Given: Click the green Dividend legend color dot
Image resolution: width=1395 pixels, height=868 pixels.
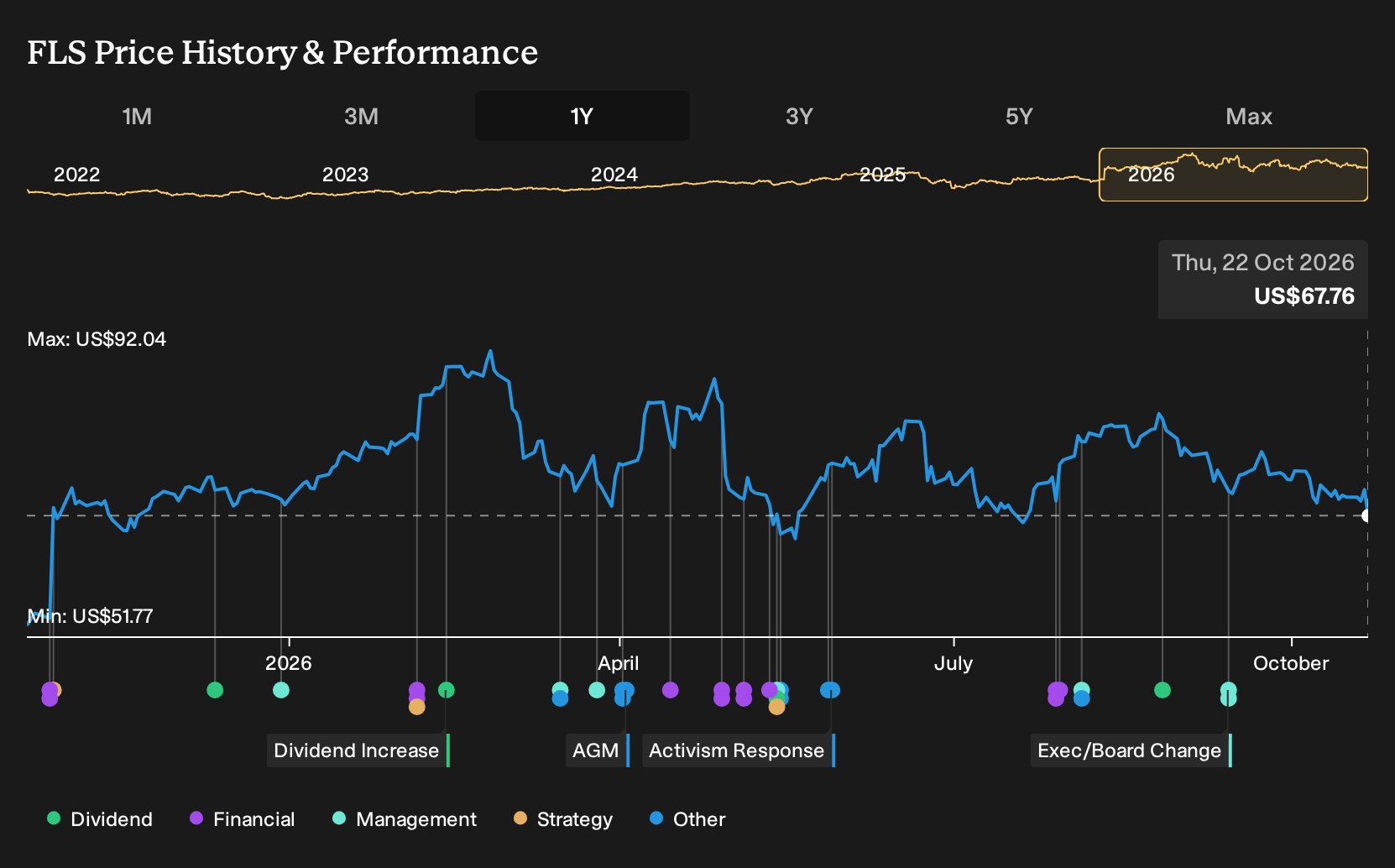Looking at the screenshot, I should (x=54, y=818).
